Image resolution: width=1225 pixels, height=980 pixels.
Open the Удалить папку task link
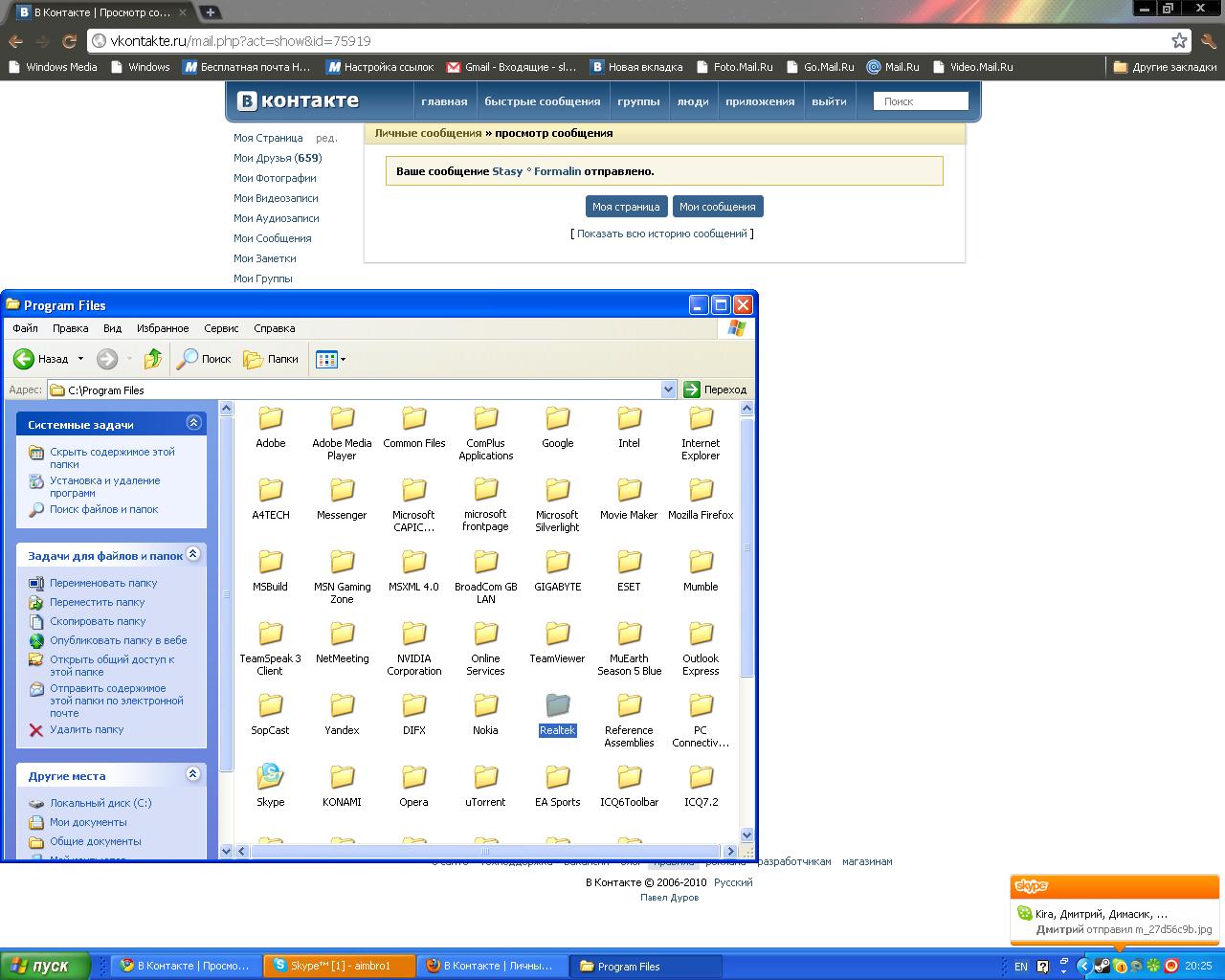[86, 729]
